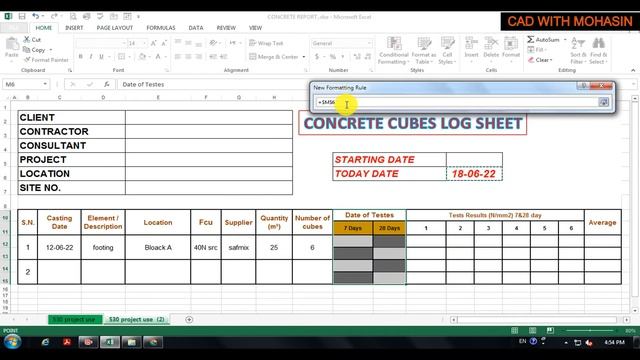Click the Page Layout view icon in status bar
Viewport: 640px width, 360px height.
(x=532, y=330)
